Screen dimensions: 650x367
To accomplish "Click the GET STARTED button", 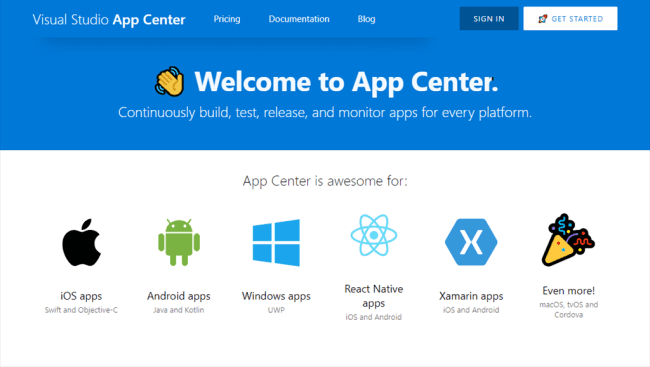I will (x=570, y=19).
